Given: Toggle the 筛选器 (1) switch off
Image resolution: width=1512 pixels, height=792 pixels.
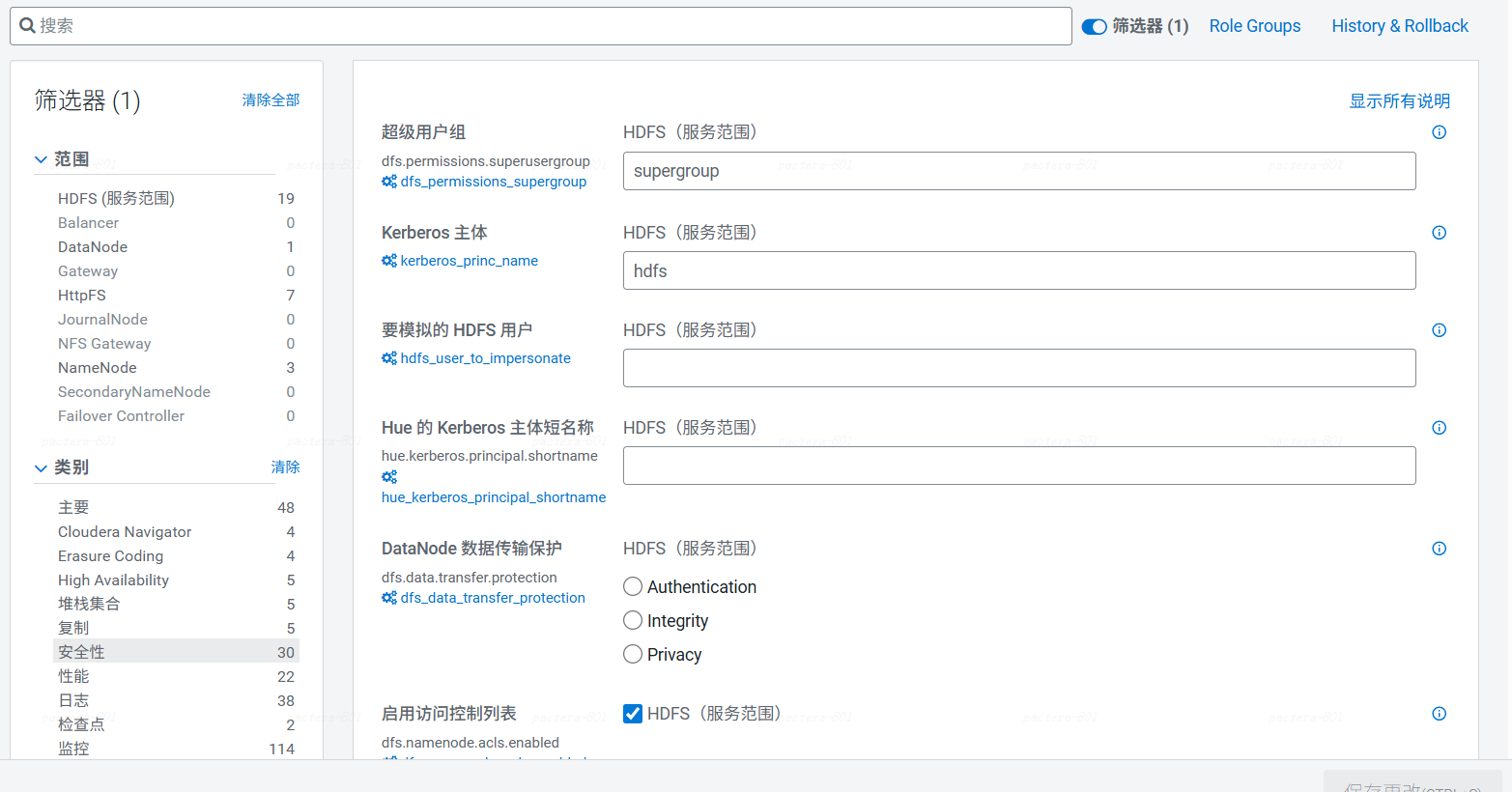Looking at the screenshot, I should click(x=1094, y=27).
